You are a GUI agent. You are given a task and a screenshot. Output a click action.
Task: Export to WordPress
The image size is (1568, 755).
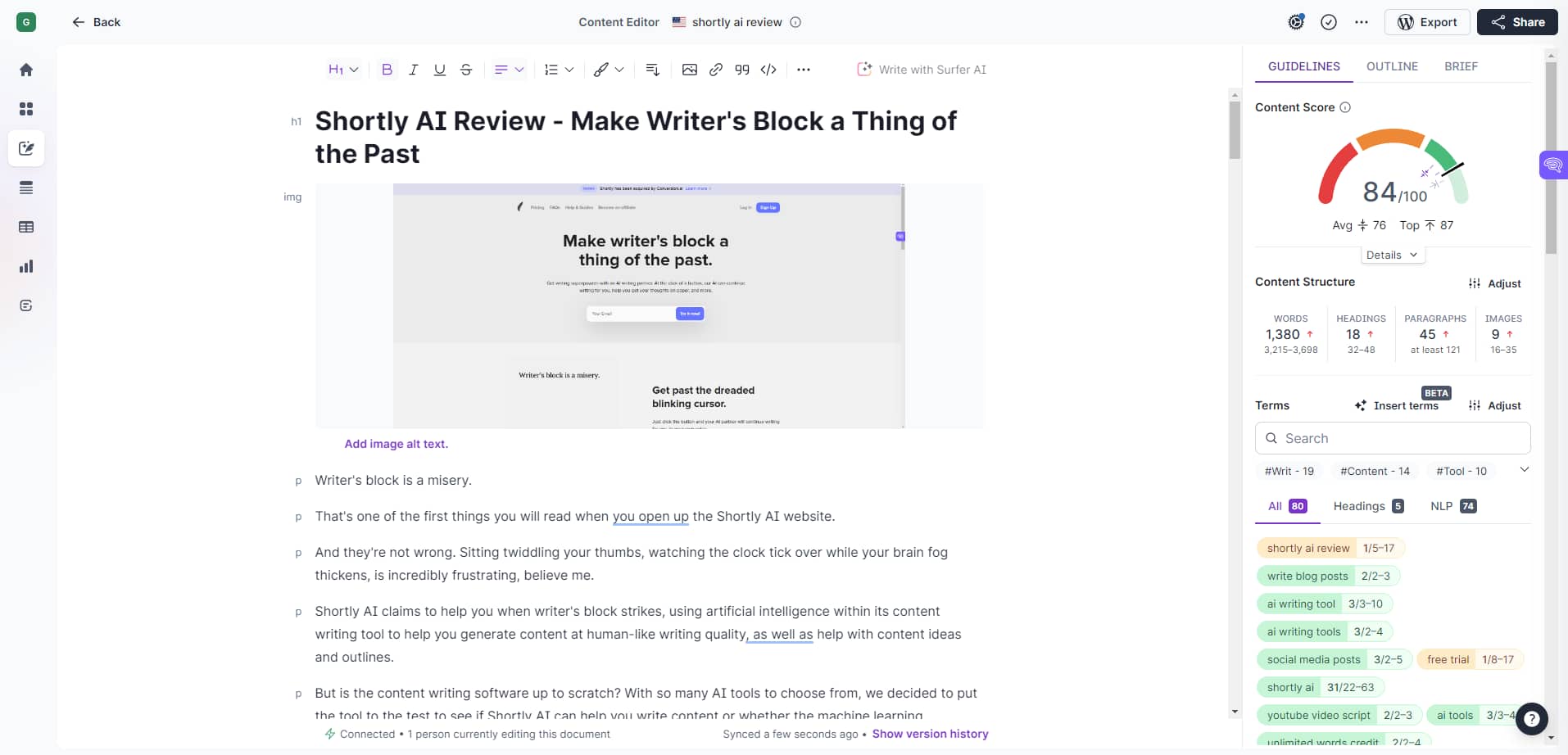click(x=1427, y=22)
